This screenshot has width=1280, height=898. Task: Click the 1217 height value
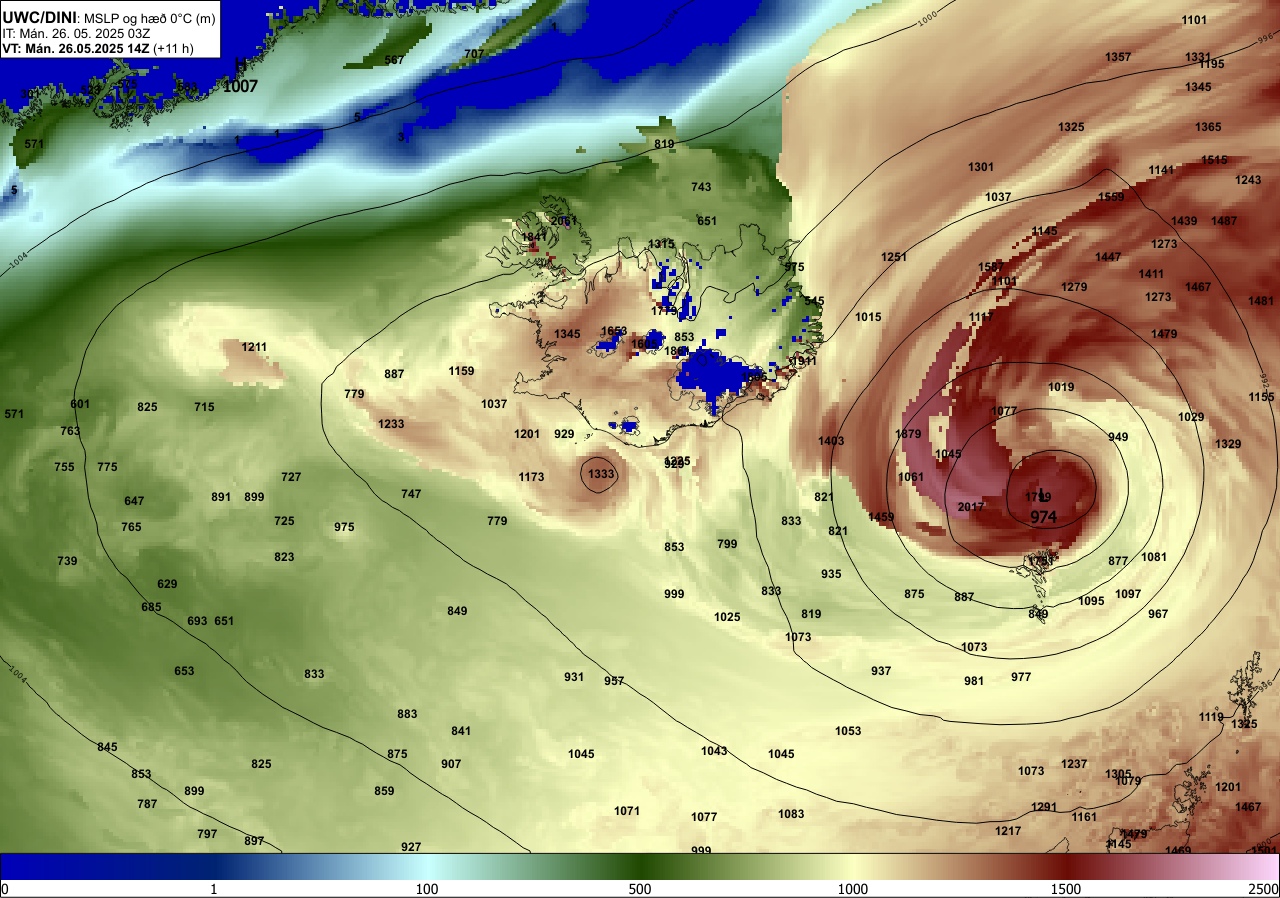1008,831
